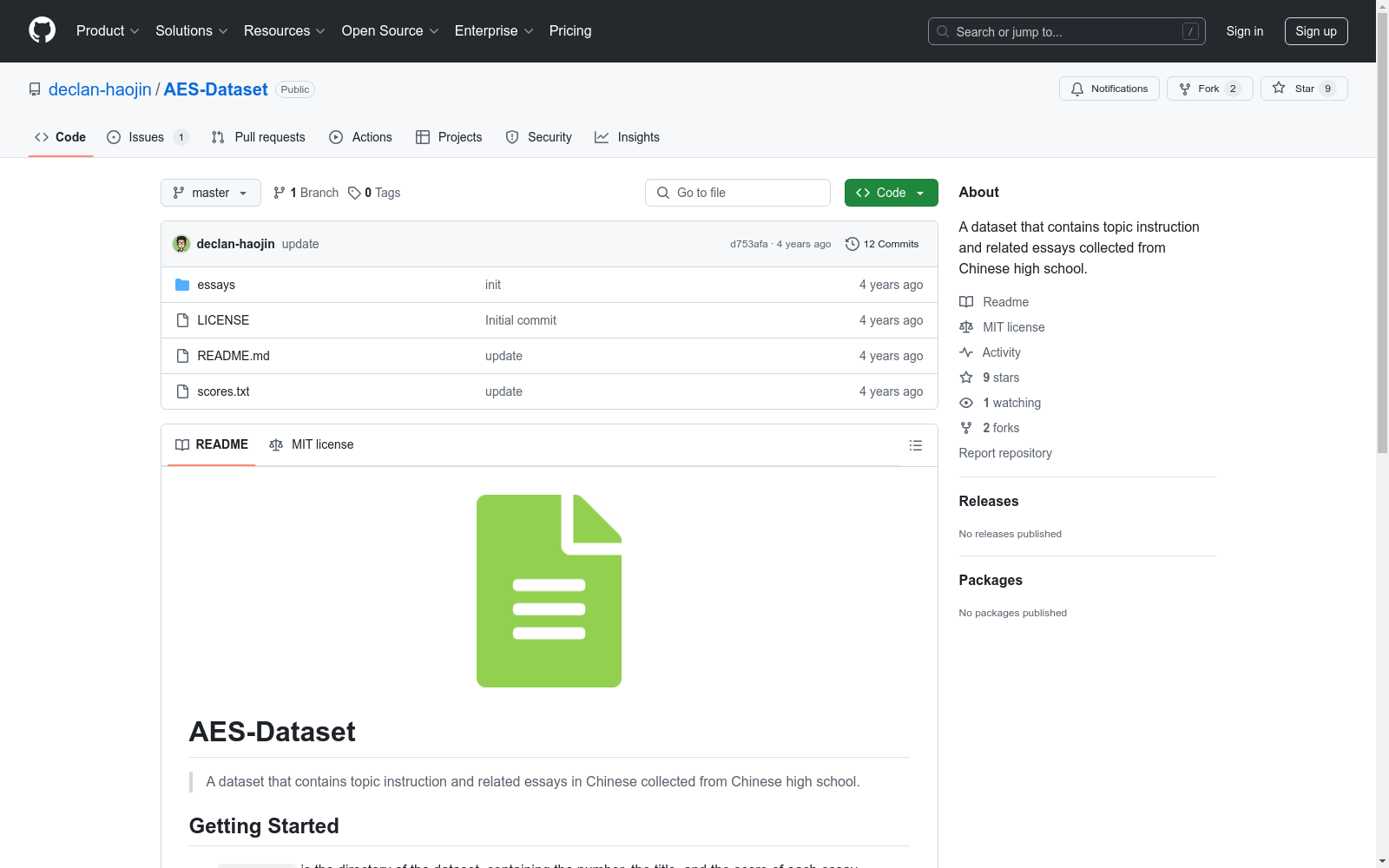This screenshot has width=1389, height=868.
Task: Click the clock icon next to 12 Commits
Action: pos(852,244)
